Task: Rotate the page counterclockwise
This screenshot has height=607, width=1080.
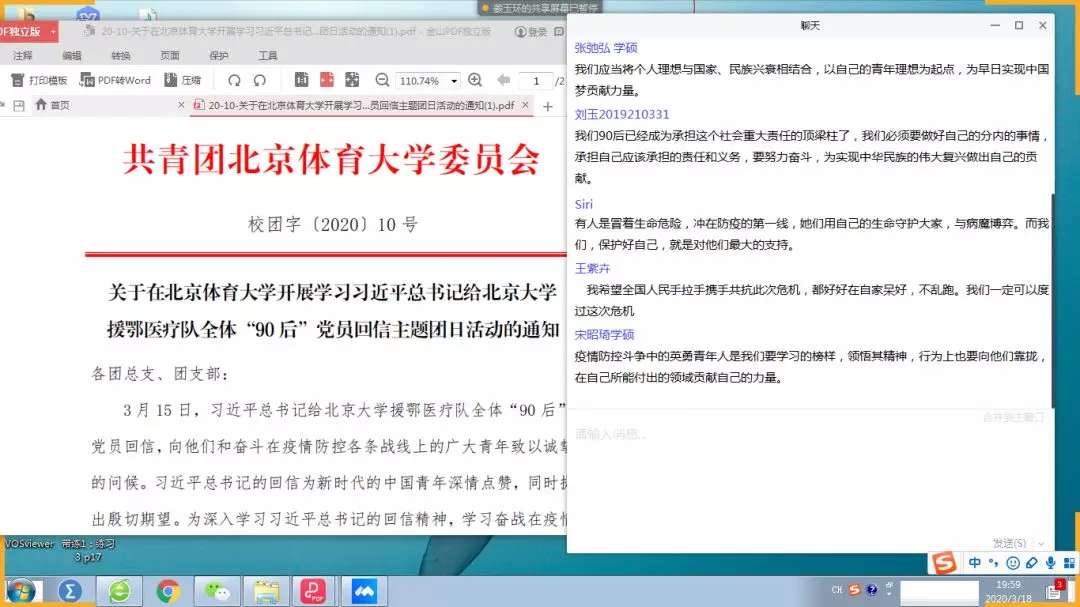Action: [x=234, y=80]
